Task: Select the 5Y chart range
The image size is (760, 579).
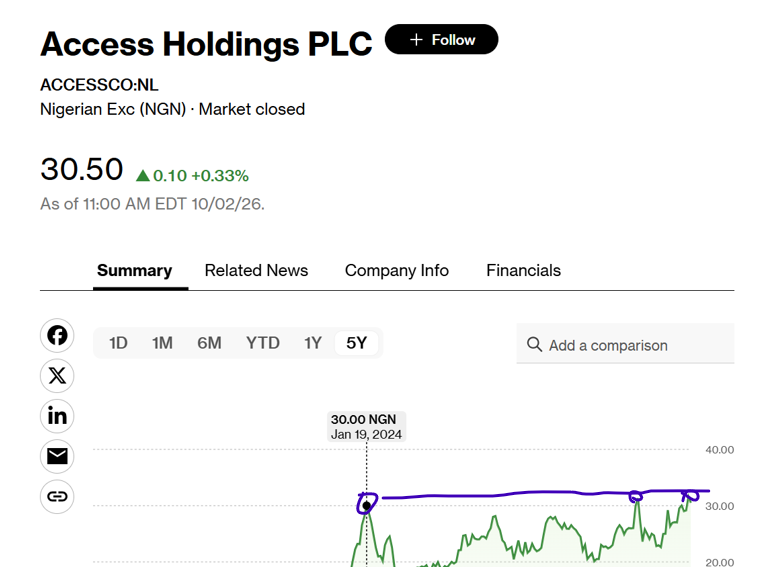Action: click(x=356, y=343)
